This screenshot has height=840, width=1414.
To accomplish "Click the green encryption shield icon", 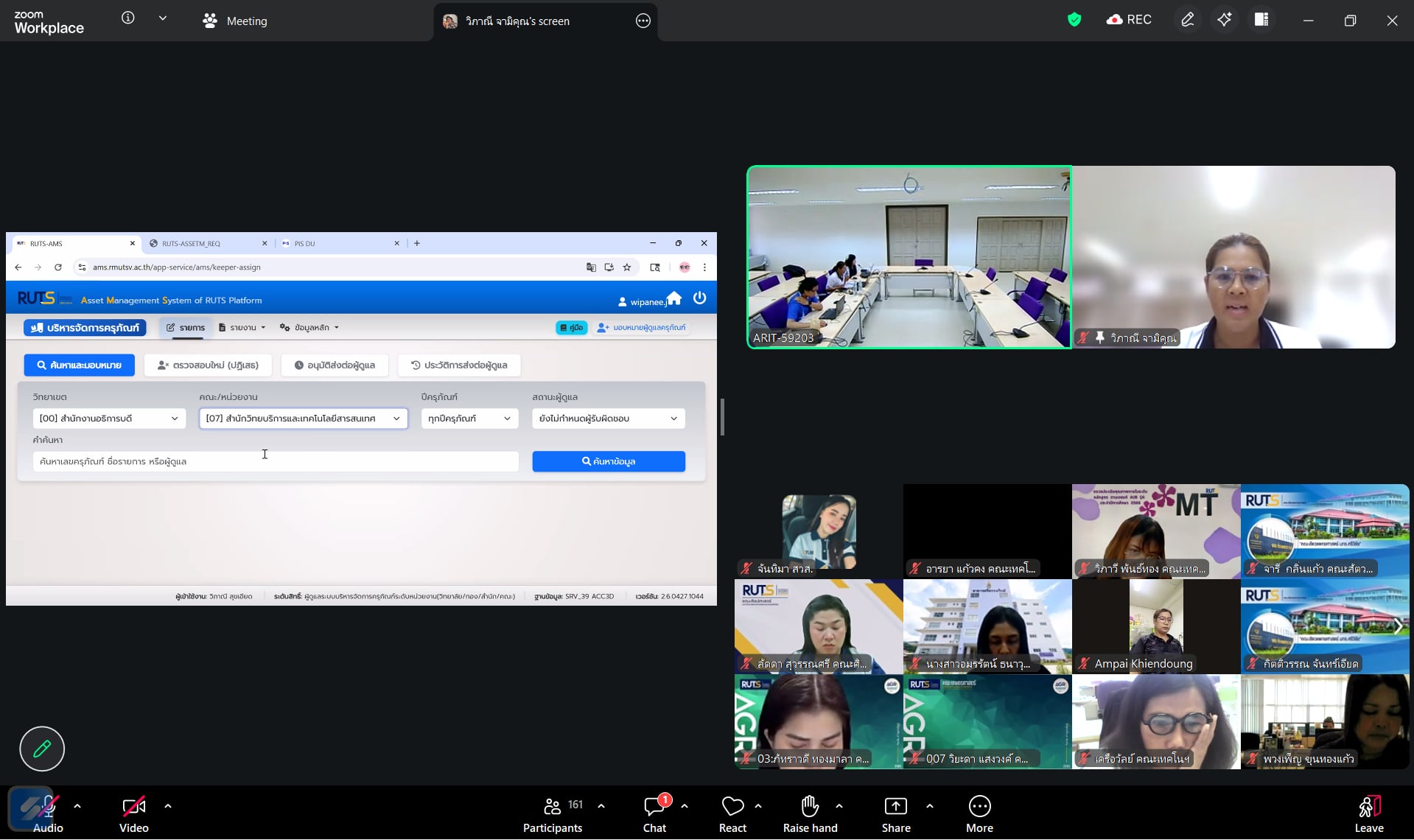I will pos(1074,20).
